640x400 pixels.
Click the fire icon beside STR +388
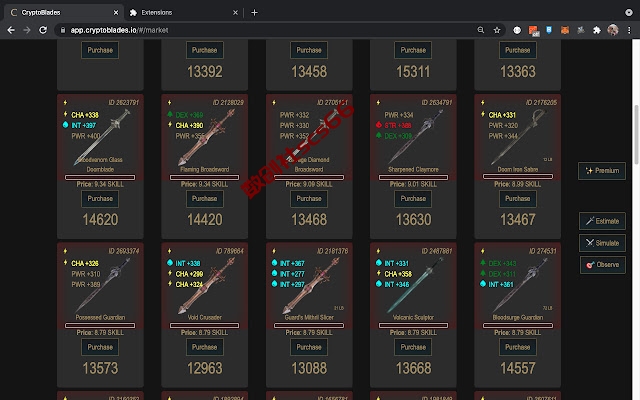click(379, 125)
